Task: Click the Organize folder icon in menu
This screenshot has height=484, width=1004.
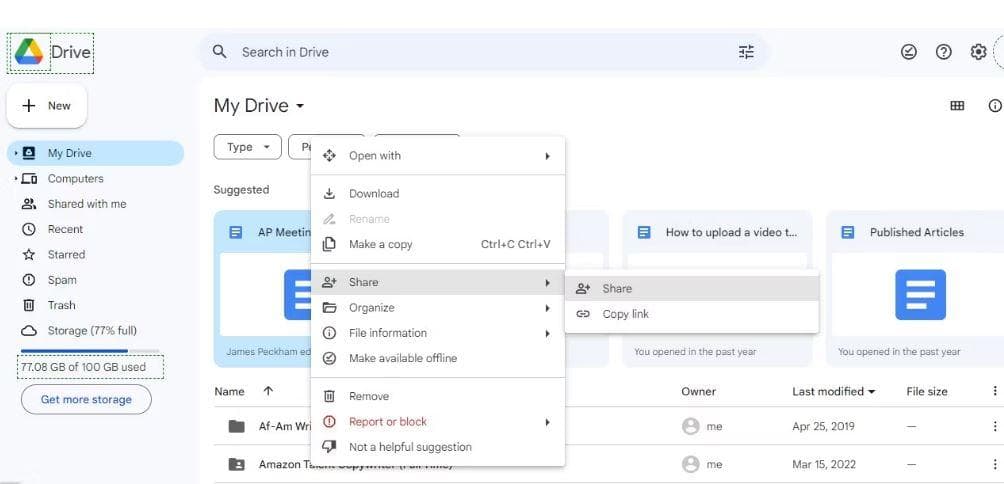Action: click(329, 307)
